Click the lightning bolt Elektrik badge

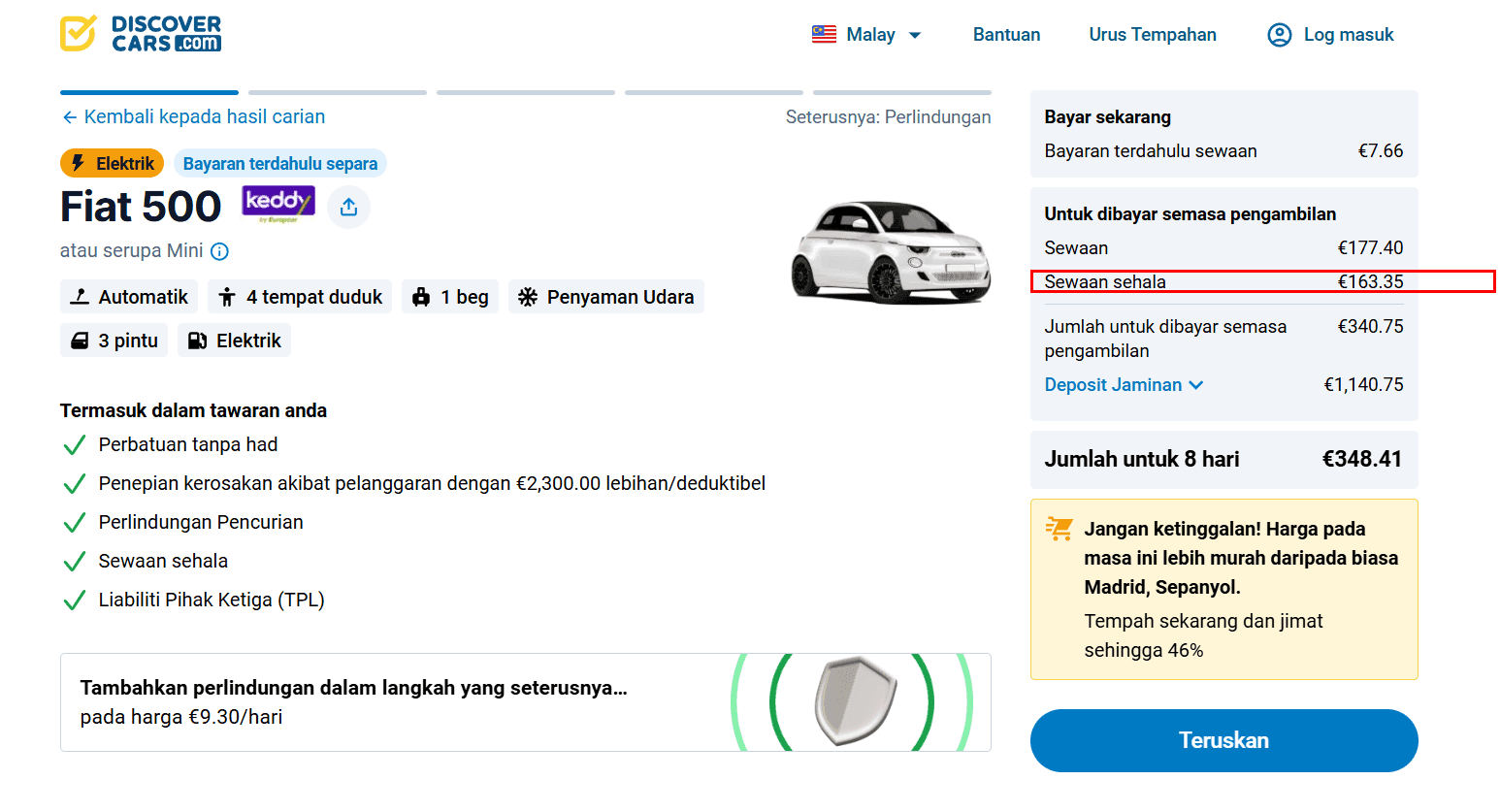113,163
